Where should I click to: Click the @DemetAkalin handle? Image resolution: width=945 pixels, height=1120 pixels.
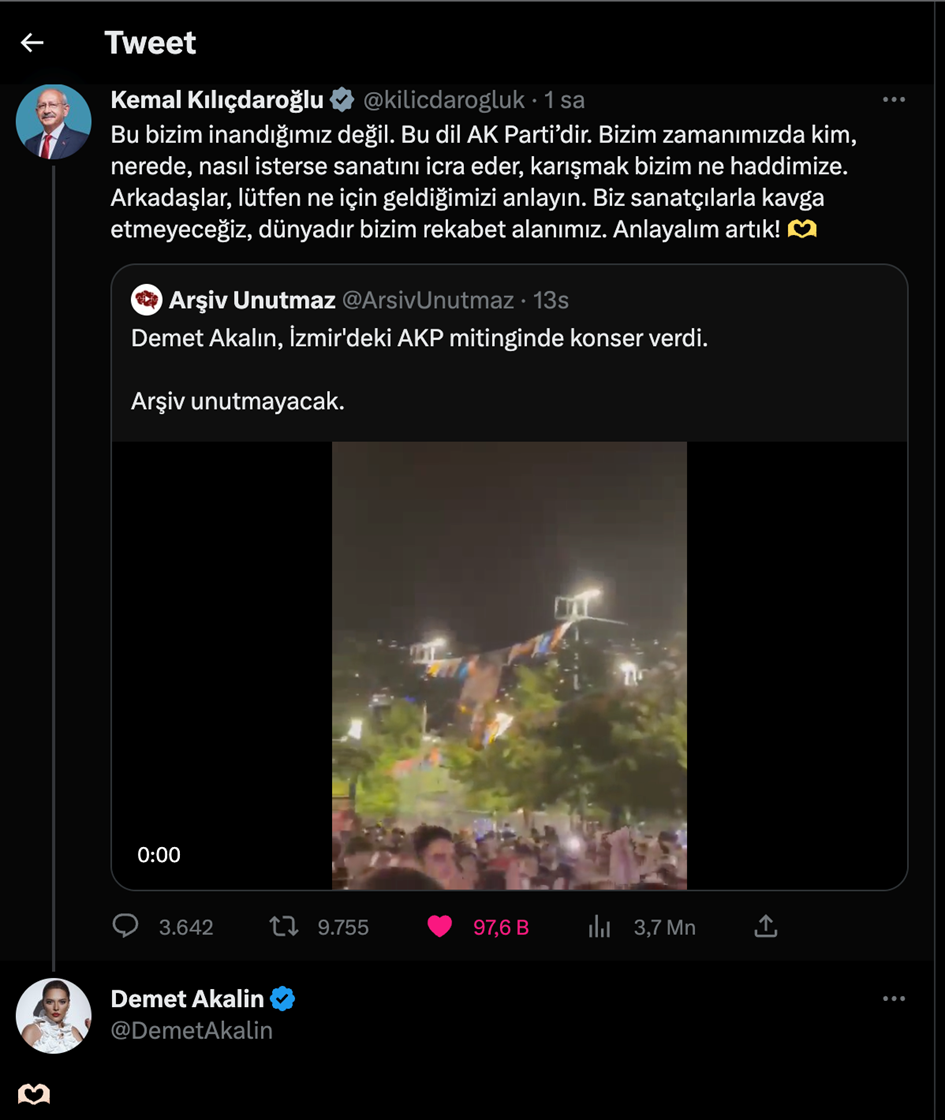click(191, 1030)
